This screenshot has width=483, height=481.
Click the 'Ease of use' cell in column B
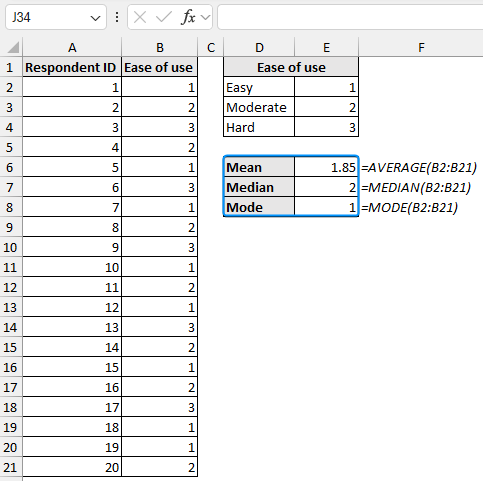coord(160,67)
